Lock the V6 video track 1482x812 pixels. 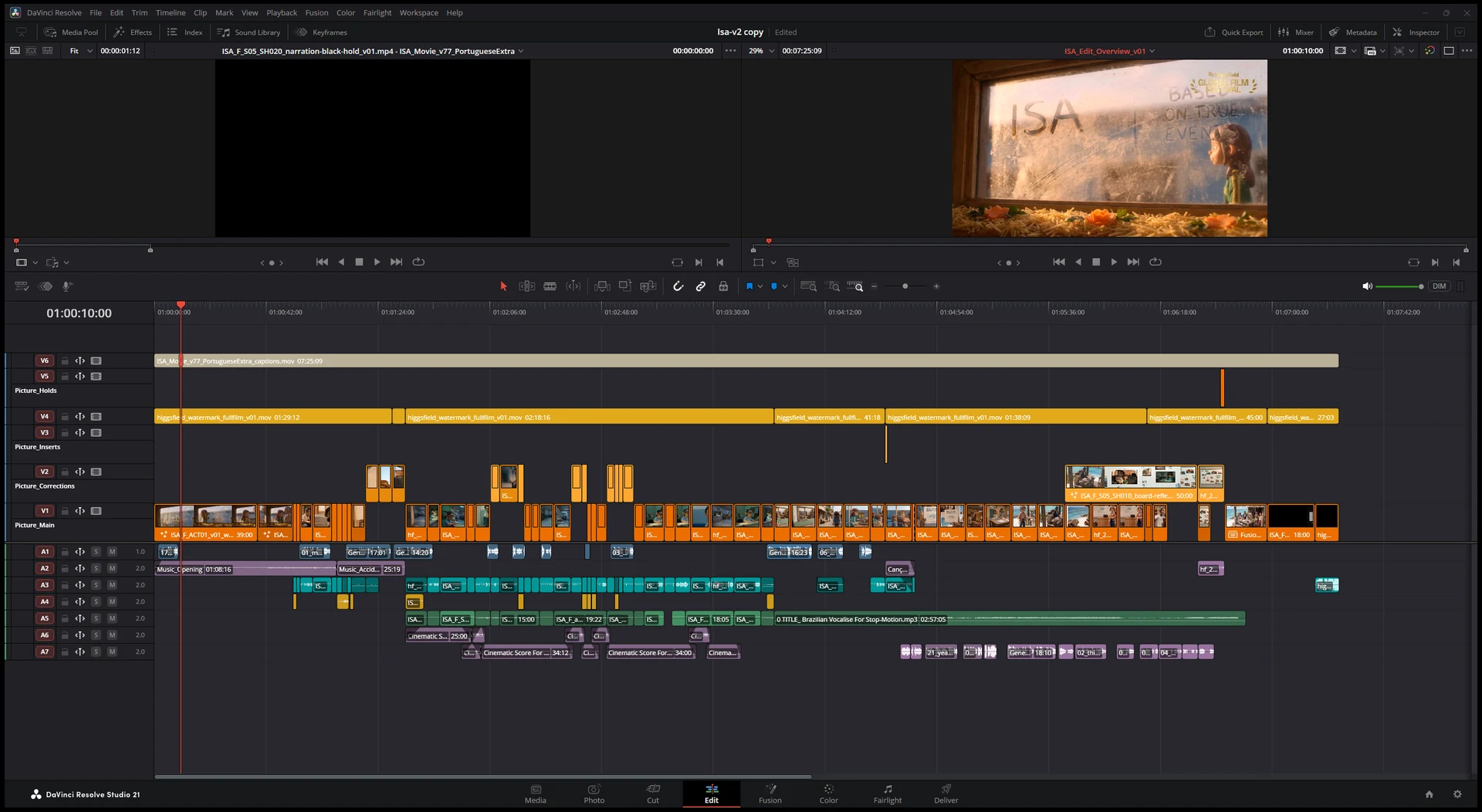pyautogui.click(x=65, y=360)
